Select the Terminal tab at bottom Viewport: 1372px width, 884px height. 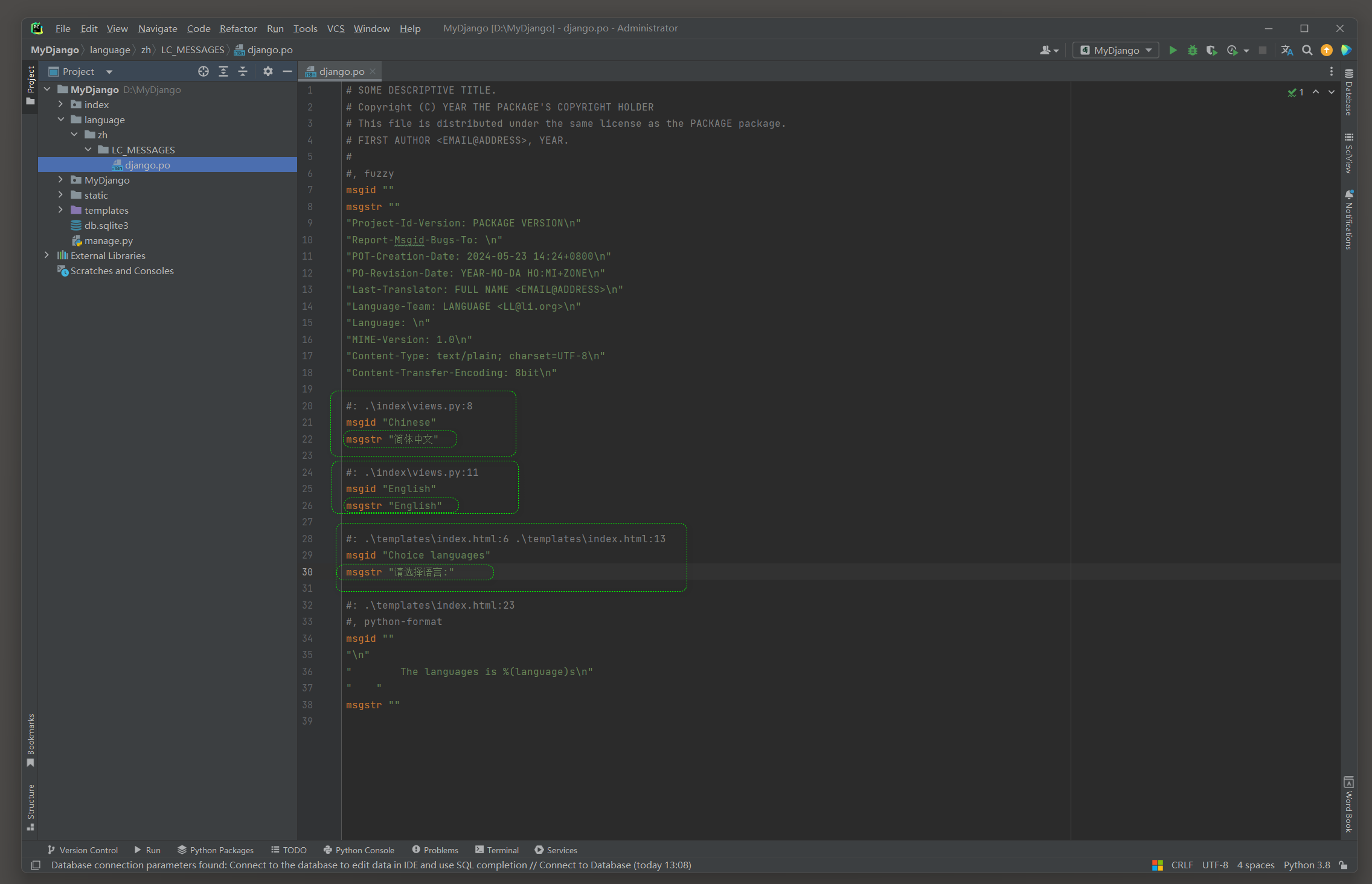click(x=500, y=850)
